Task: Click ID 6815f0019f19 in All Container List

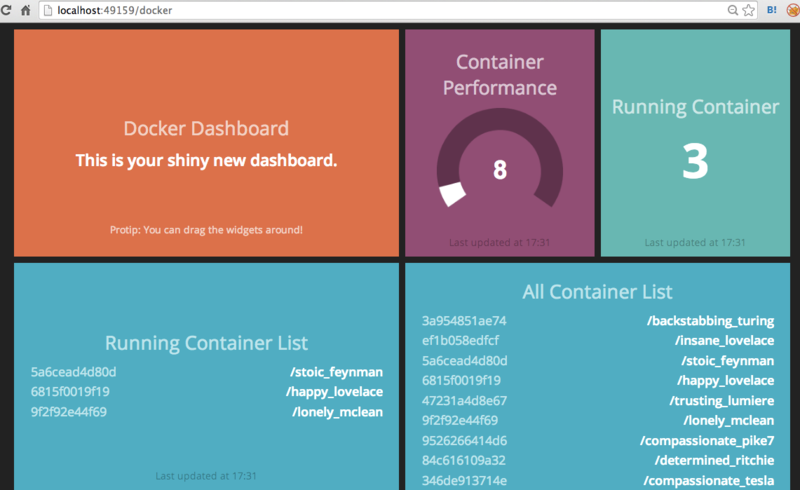Action: pyautogui.click(x=462, y=381)
